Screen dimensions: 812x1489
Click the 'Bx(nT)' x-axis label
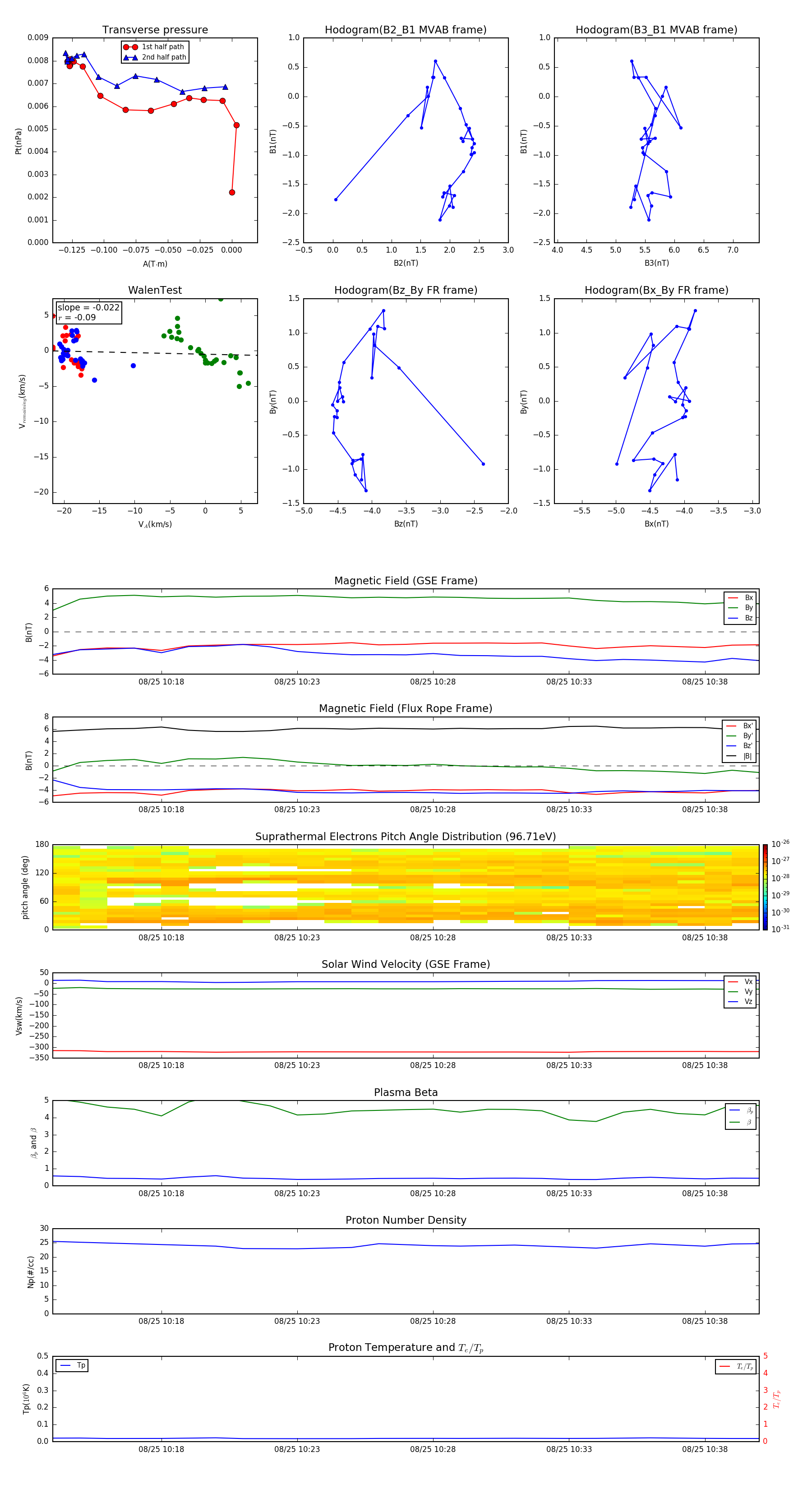pos(656,524)
